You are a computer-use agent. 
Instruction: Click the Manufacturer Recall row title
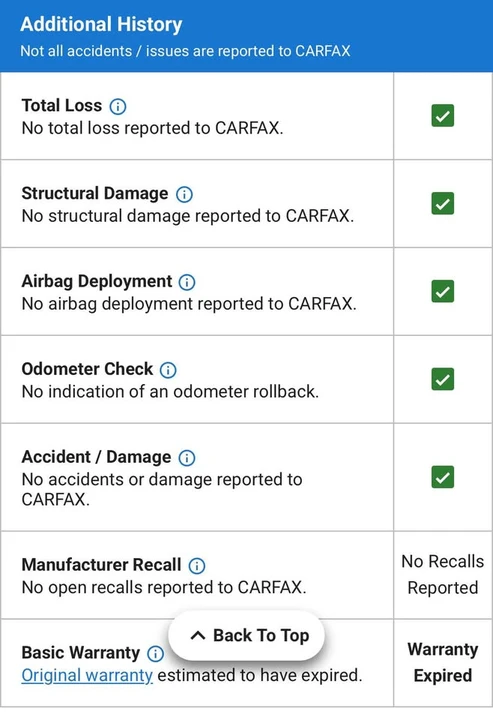pos(101,565)
